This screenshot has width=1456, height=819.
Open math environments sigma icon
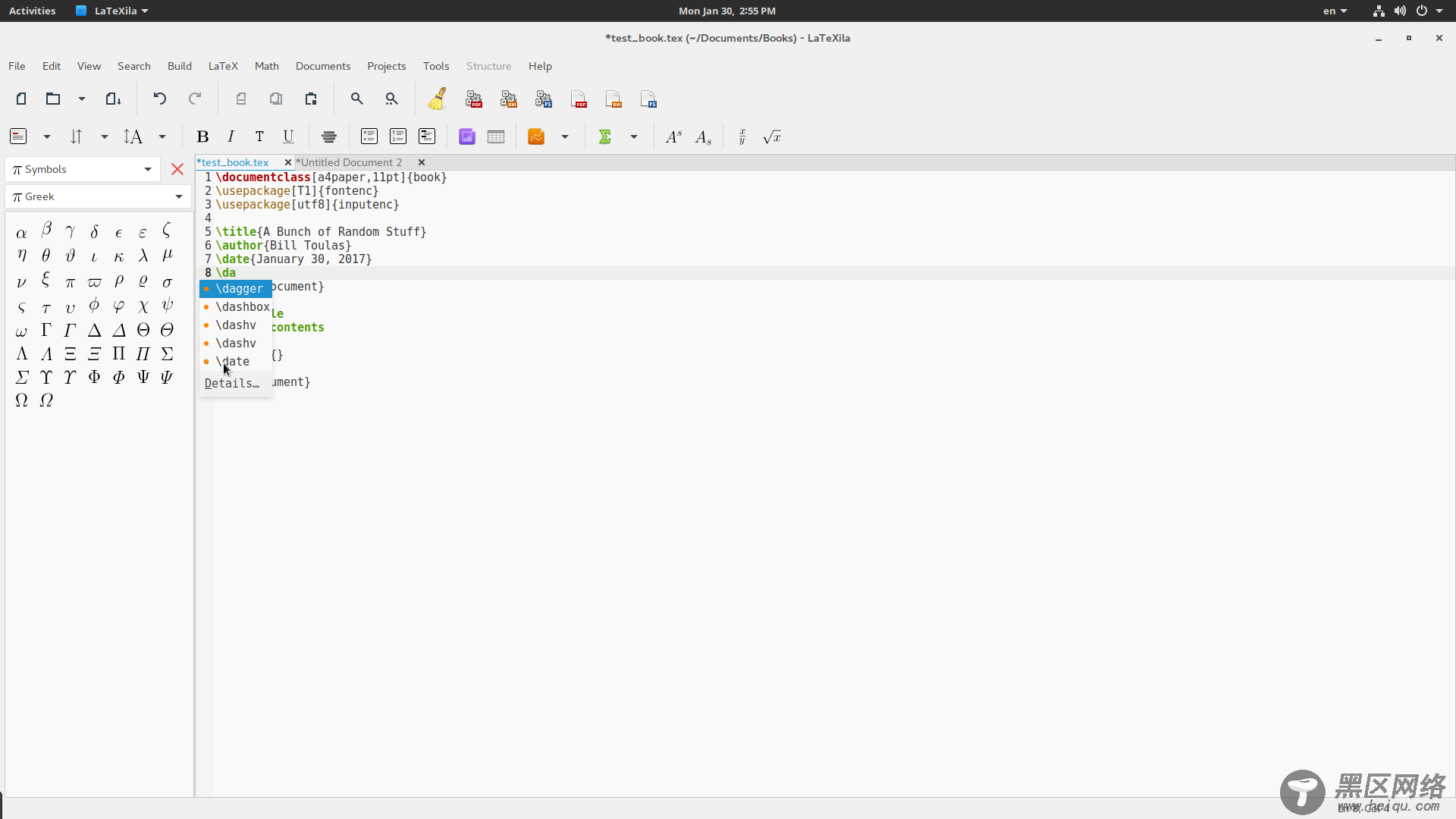coord(605,136)
